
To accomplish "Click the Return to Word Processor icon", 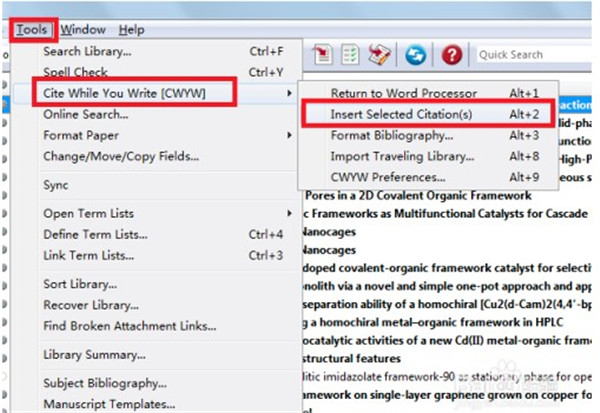I will (x=378, y=54).
